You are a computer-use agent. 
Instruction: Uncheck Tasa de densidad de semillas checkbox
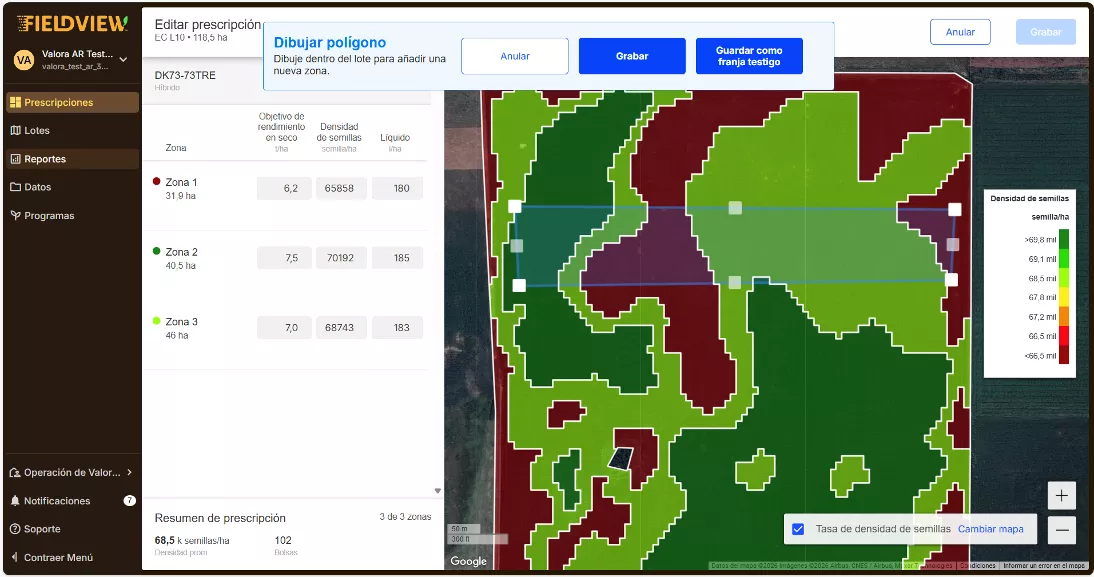[798, 529]
